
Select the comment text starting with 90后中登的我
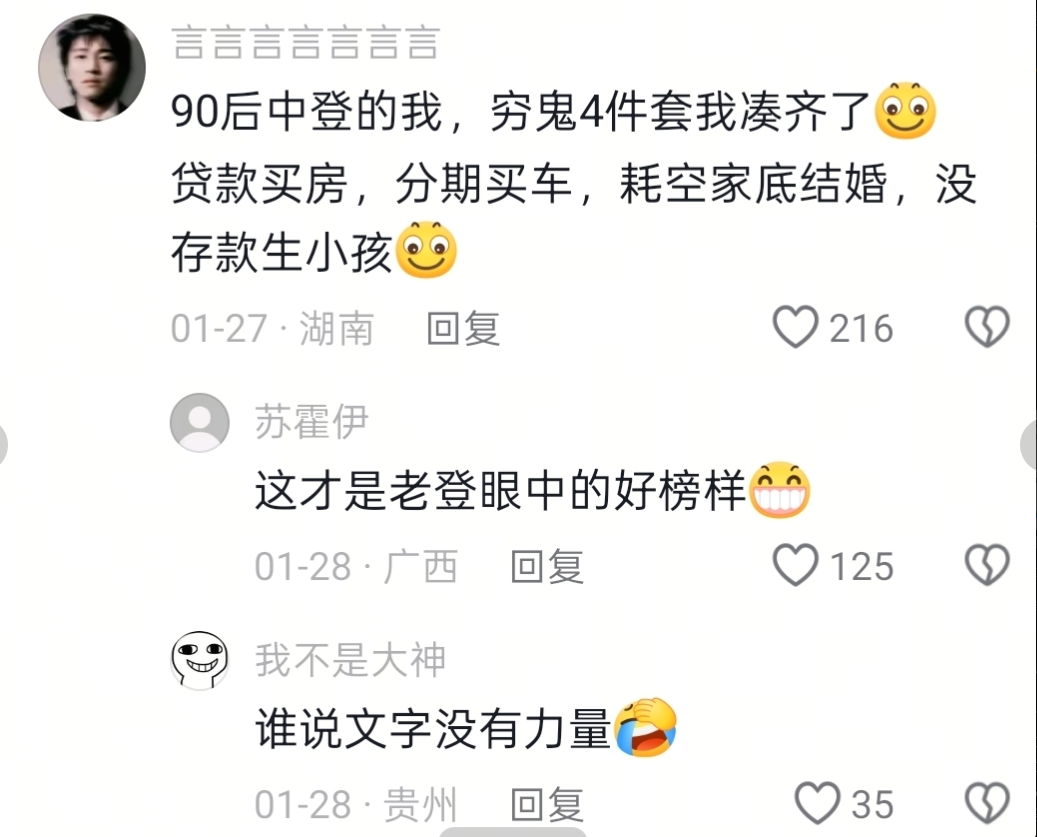573,182
